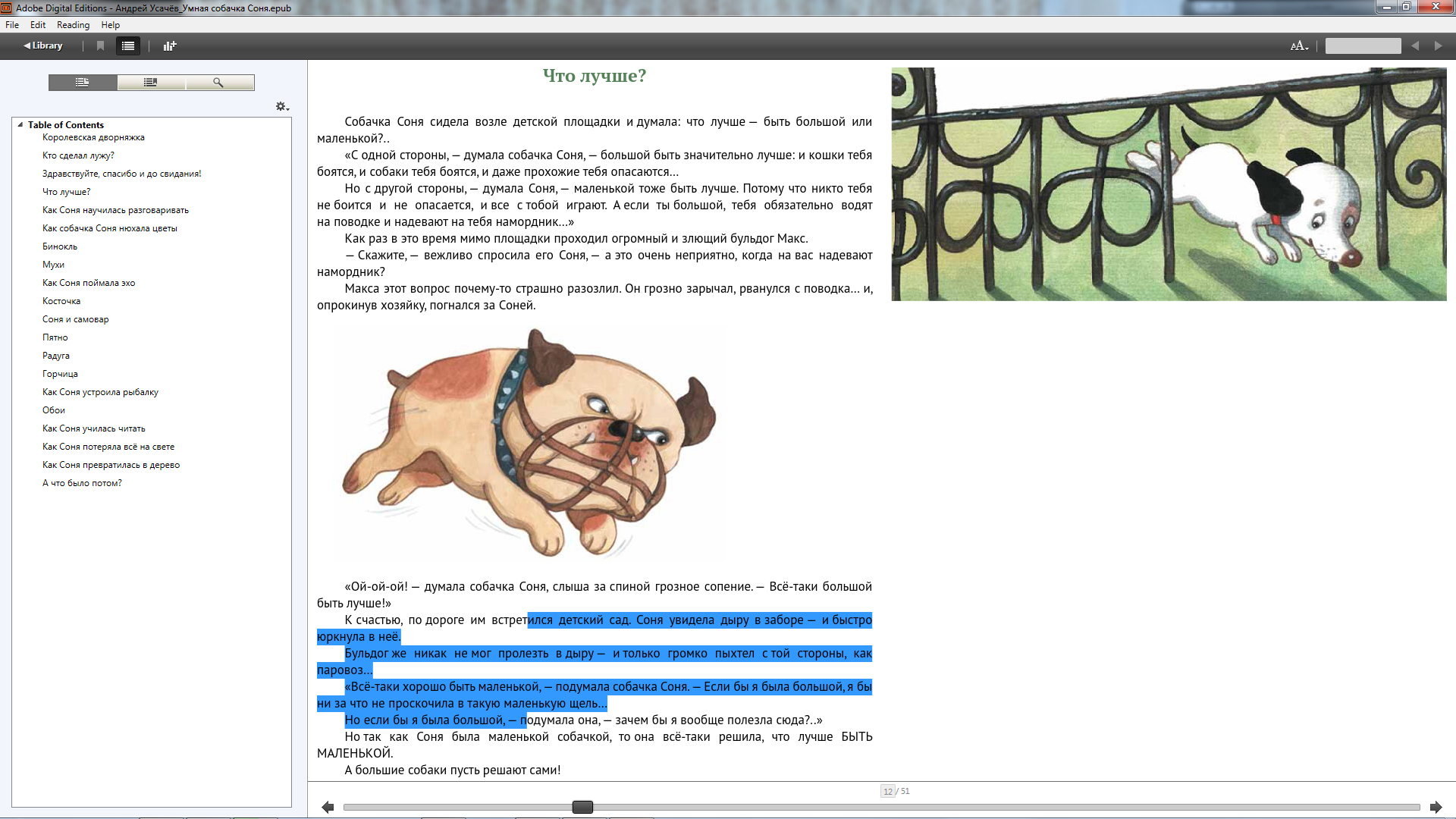Open the File menu
Image resolution: width=1456 pixels, height=819 pixels.
12,25
